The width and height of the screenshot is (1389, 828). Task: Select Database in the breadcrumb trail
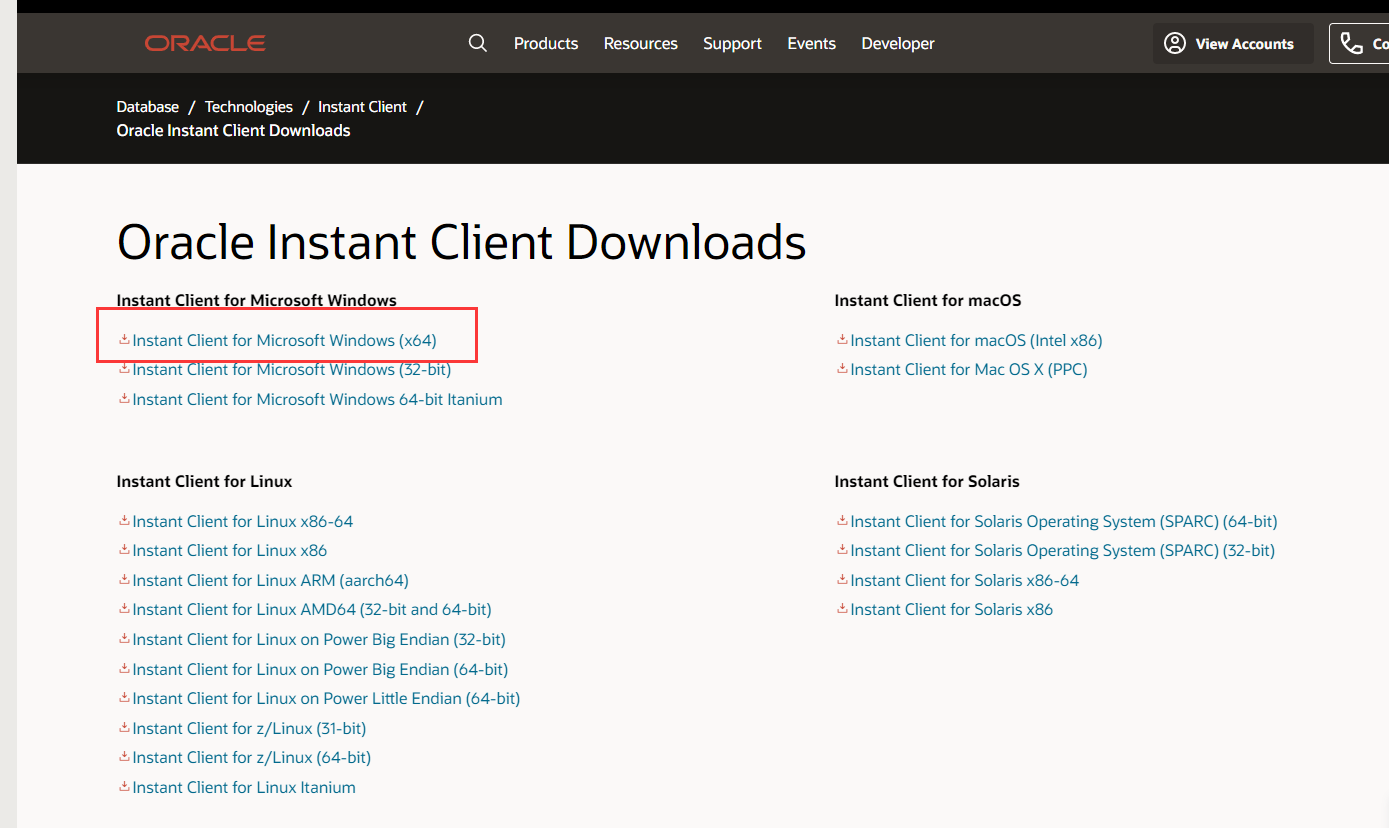pos(147,106)
